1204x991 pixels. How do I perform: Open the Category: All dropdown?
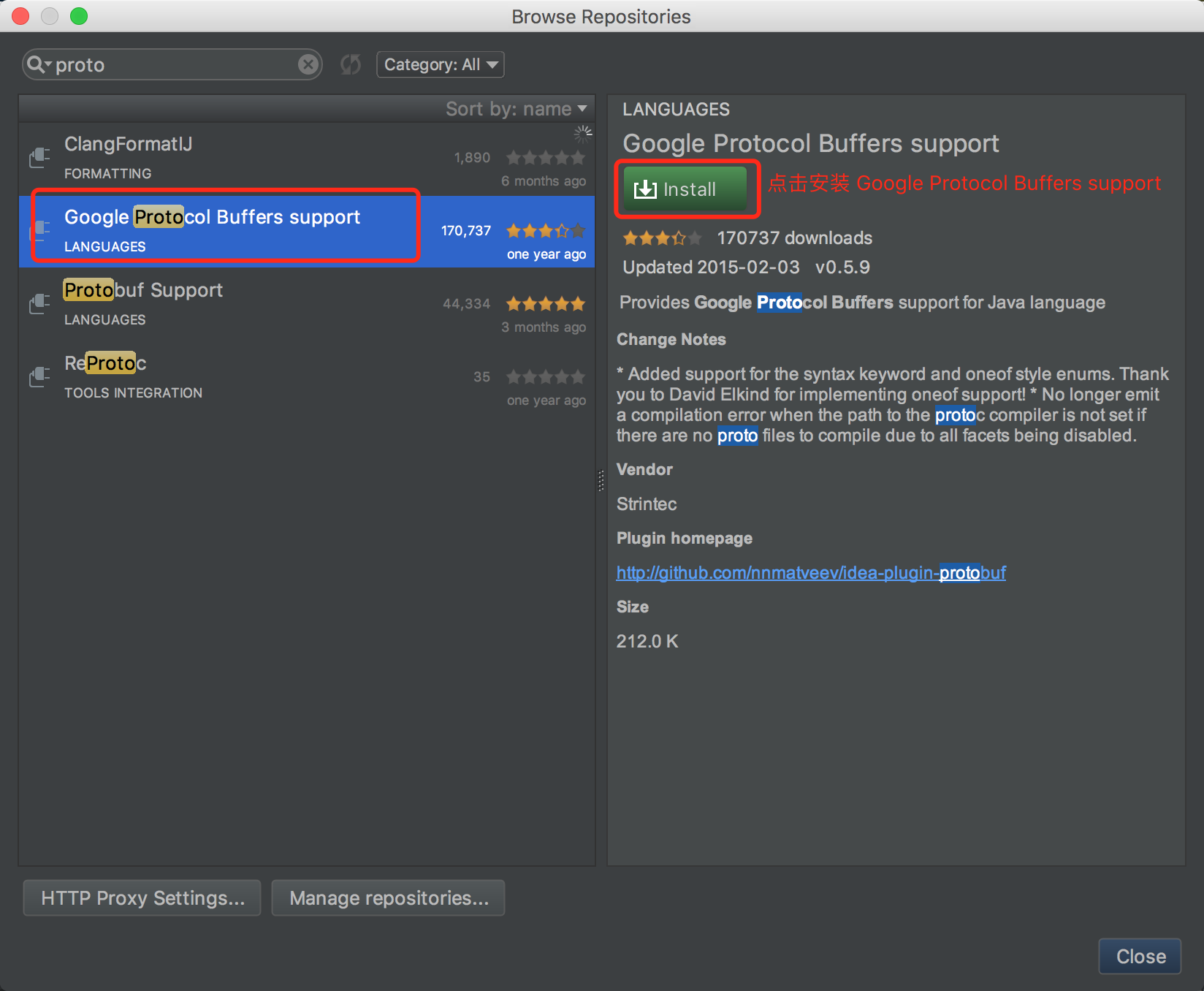441,65
